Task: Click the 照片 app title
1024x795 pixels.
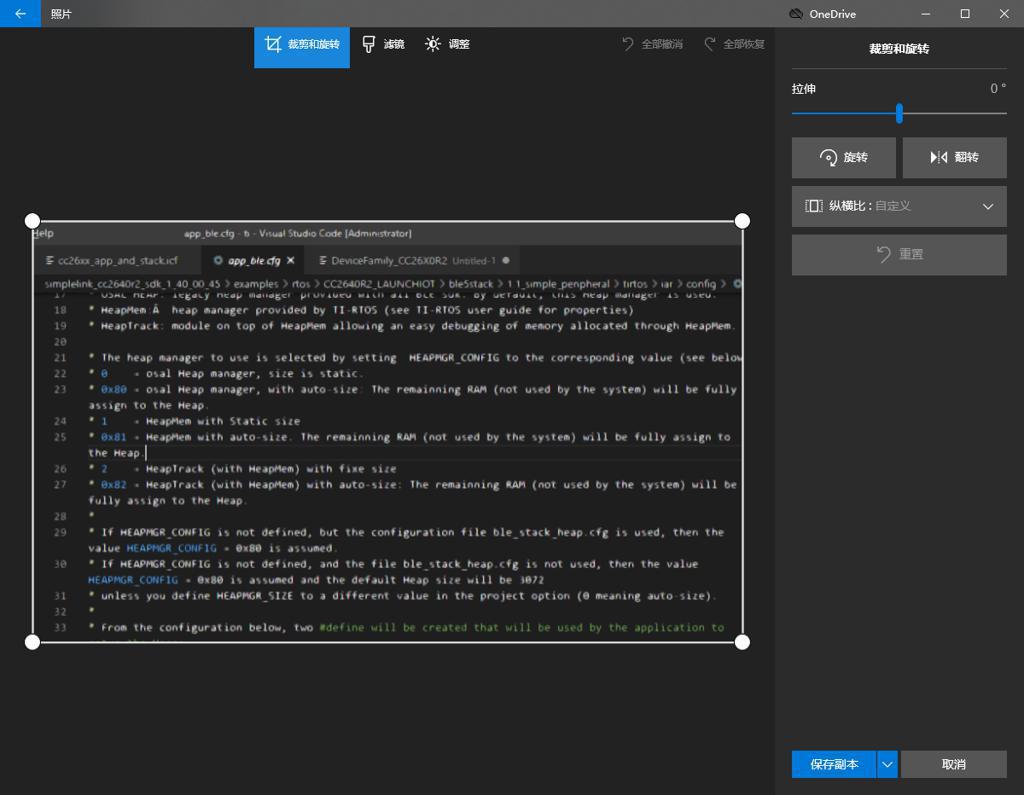Action: (x=61, y=14)
